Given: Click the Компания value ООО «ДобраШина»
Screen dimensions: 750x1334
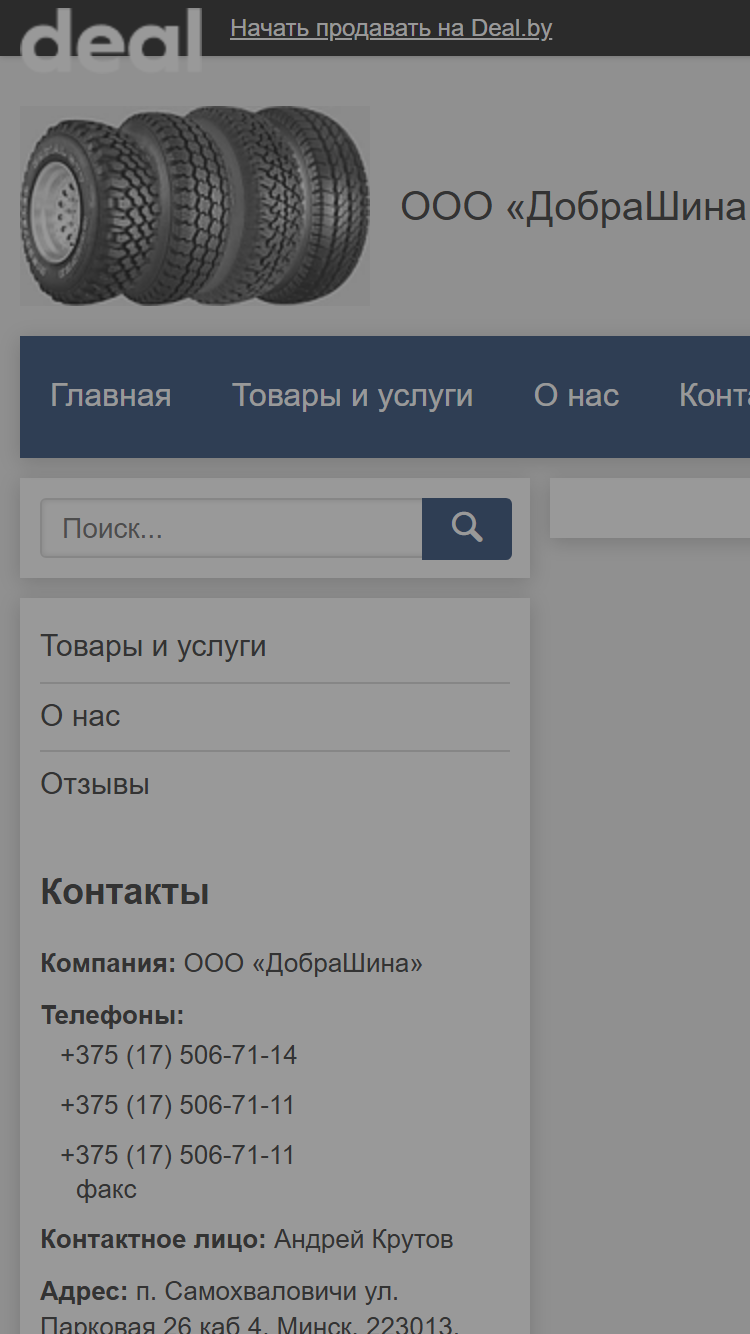Looking at the screenshot, I should coord(303,964).
